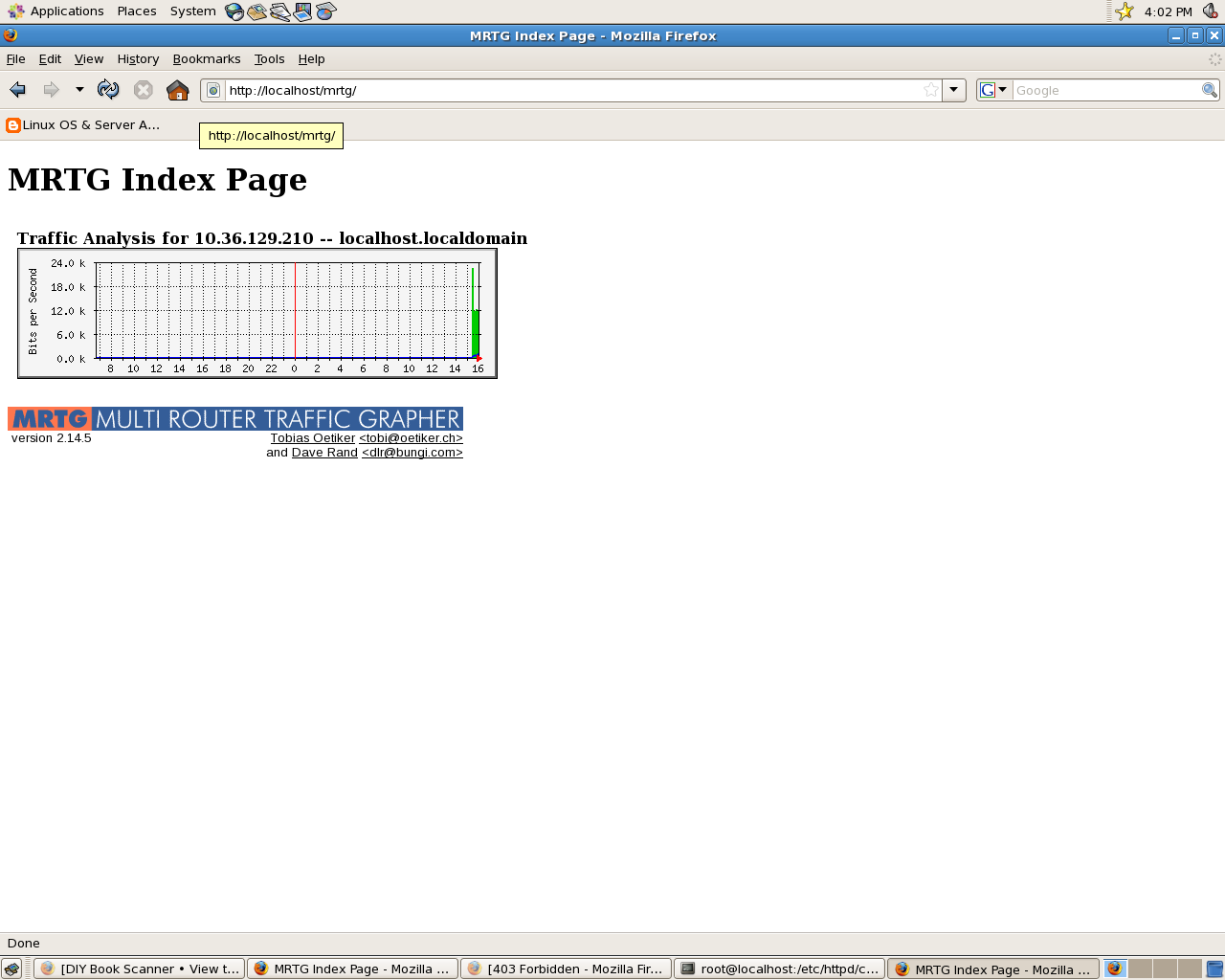Screen dimensions: 1225x980
Task: Open the View menu
Action: click(89, 59)
